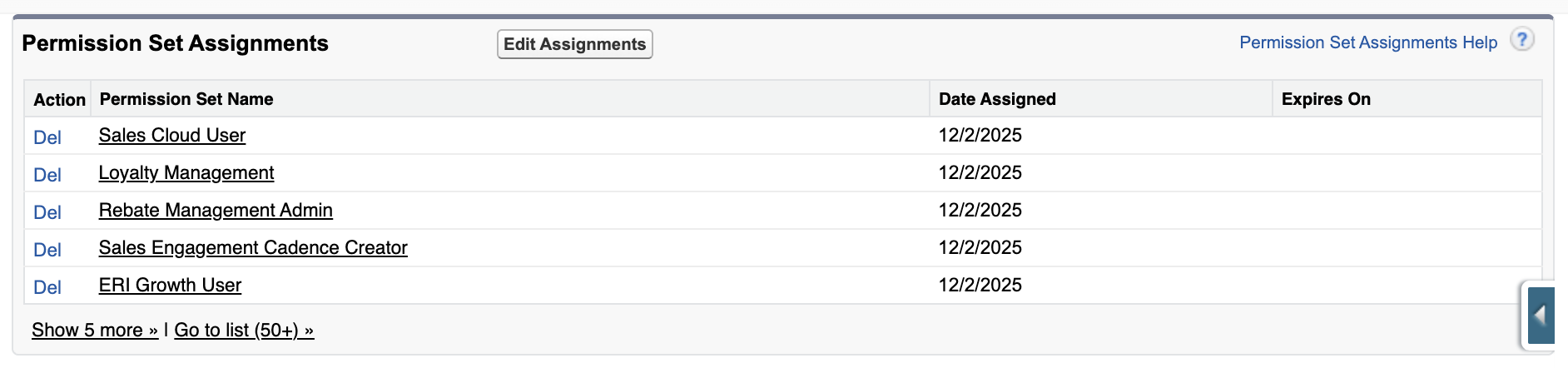Delete the ERI Growth User assignment
Screen dimensions: 1568x368
coord(47,287)
